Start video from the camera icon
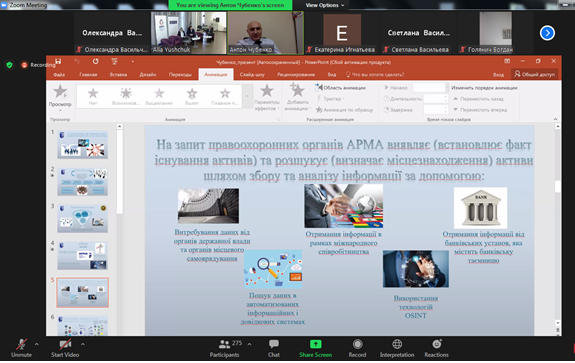 pyautogui.click(x=65, y=344)
